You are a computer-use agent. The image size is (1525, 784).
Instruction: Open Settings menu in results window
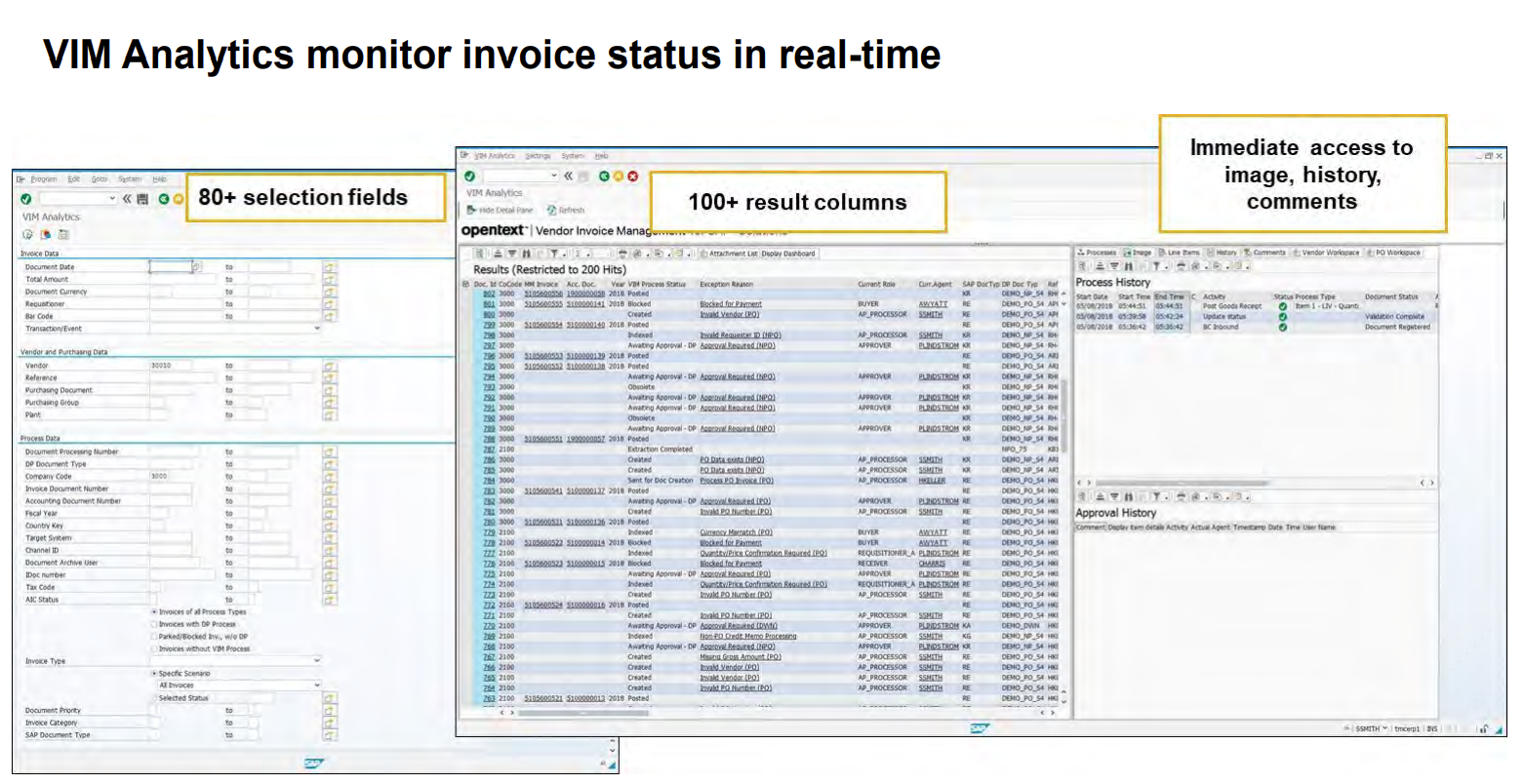538,156
